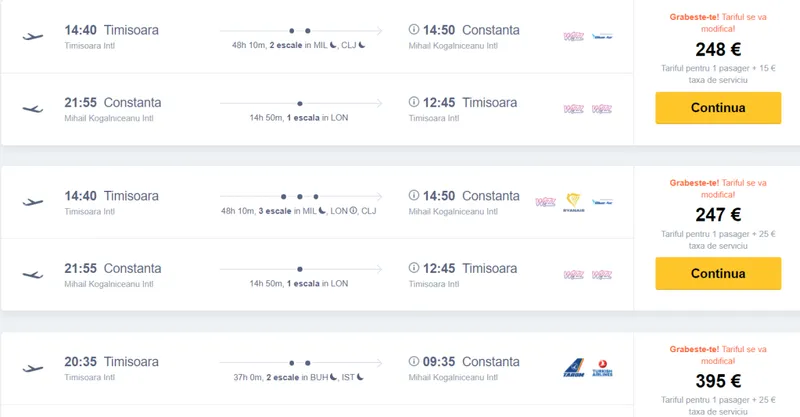Image resolution: width=800 pixels, height=417 pixels.
Task: Click the 14:40 Timisoara departure in 248 € offer
Action: coord(111,30)
